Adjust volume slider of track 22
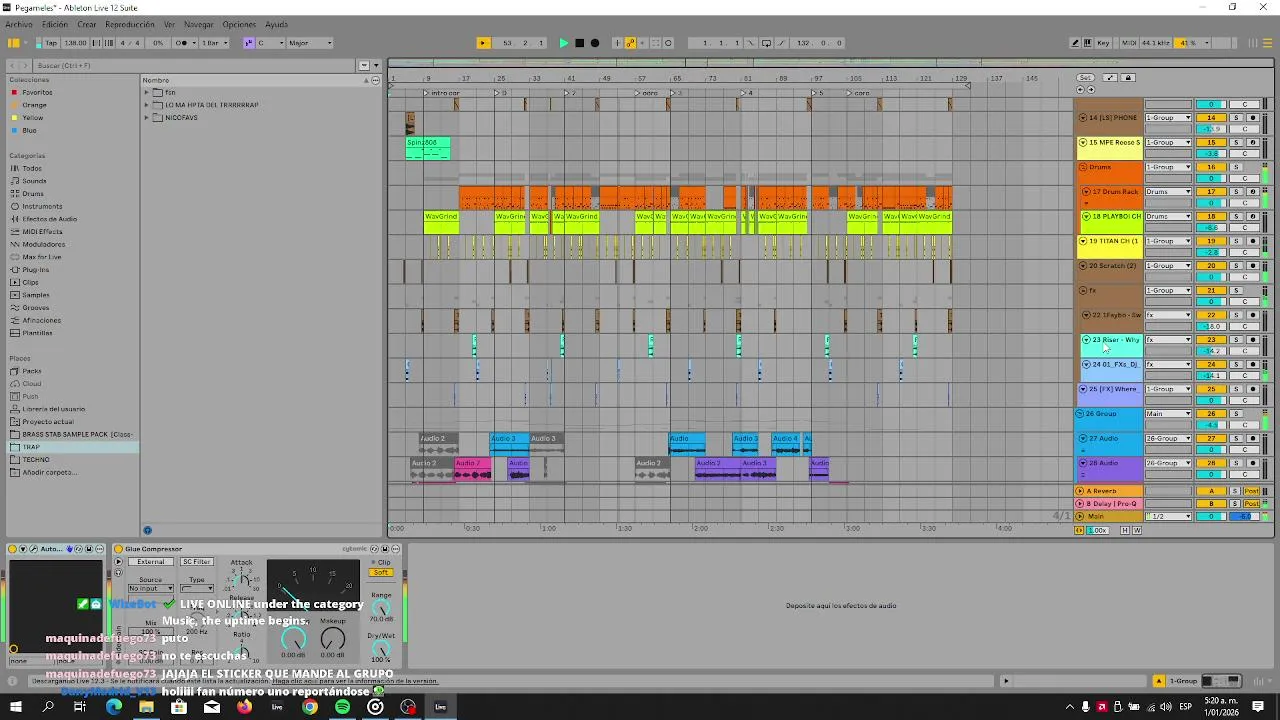 click(x=1211, y=327)
